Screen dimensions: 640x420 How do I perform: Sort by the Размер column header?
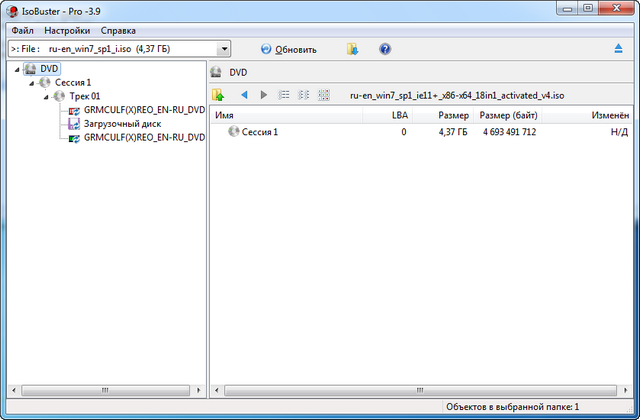point(443,116)
